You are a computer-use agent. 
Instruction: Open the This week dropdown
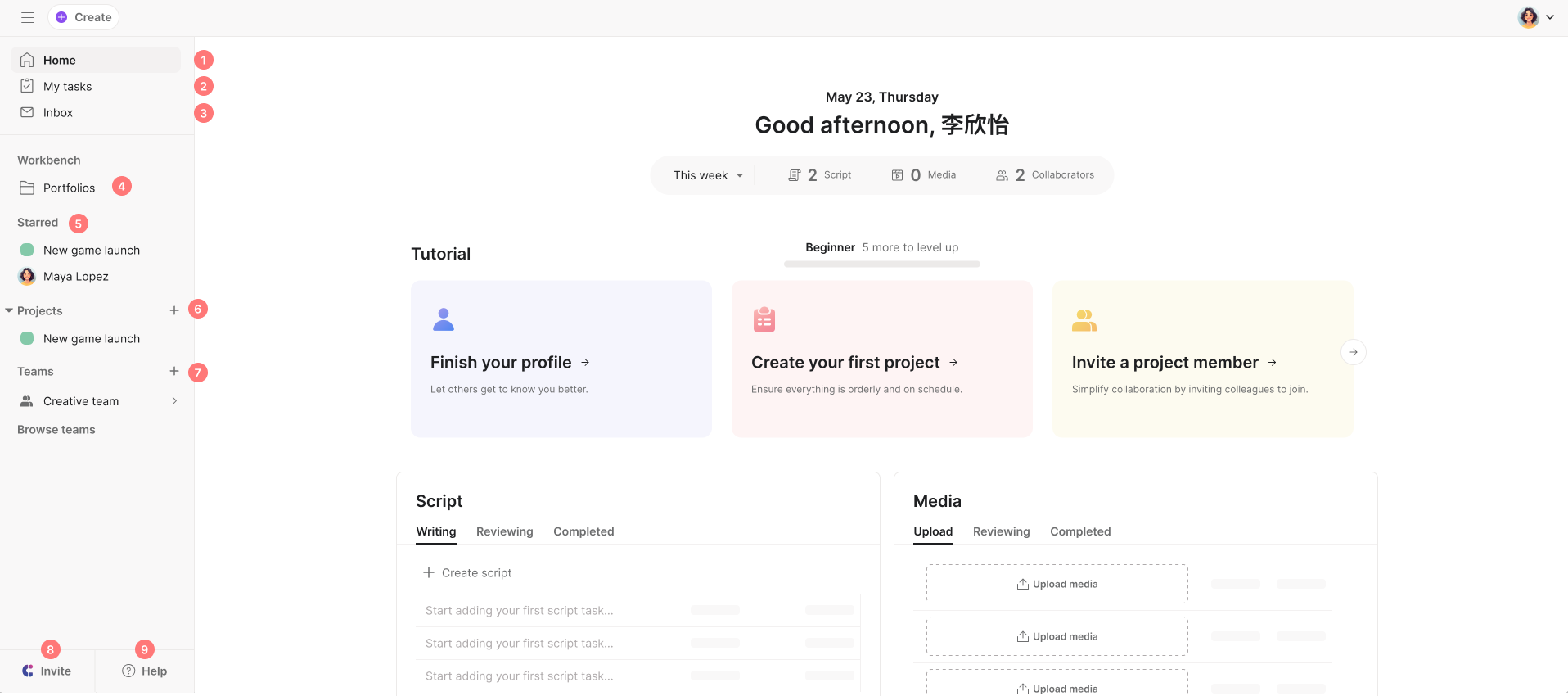coord(708,175)
